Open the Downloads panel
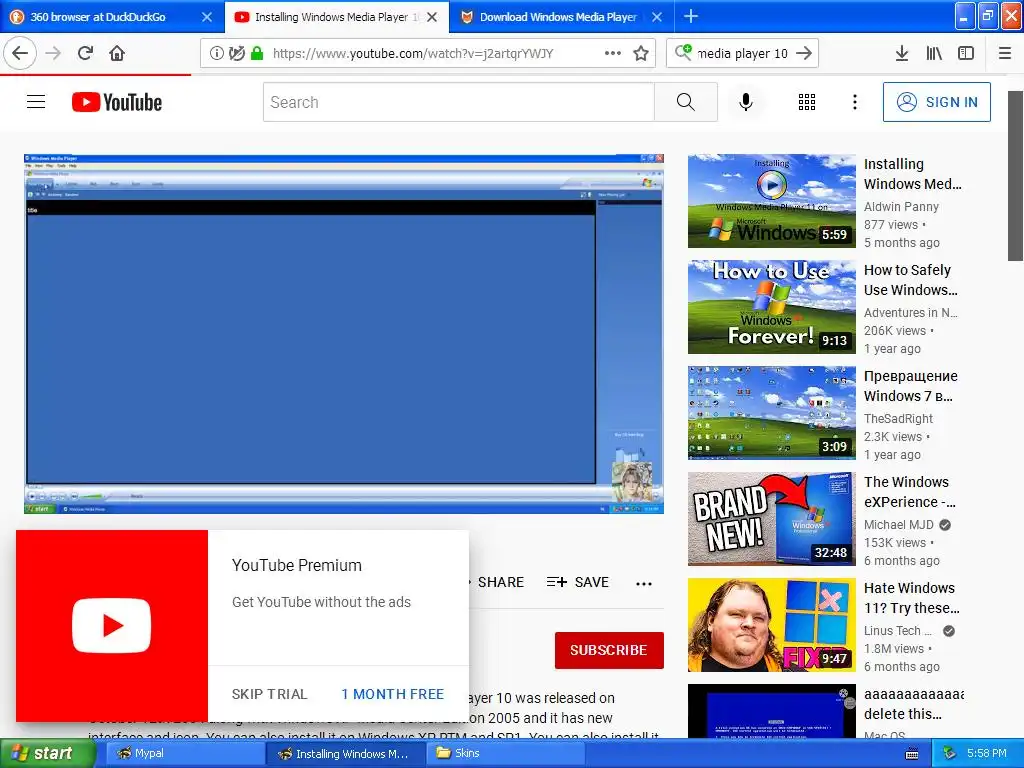The height and width of the screenshot is (768, 1024). [x=902, y=53]
